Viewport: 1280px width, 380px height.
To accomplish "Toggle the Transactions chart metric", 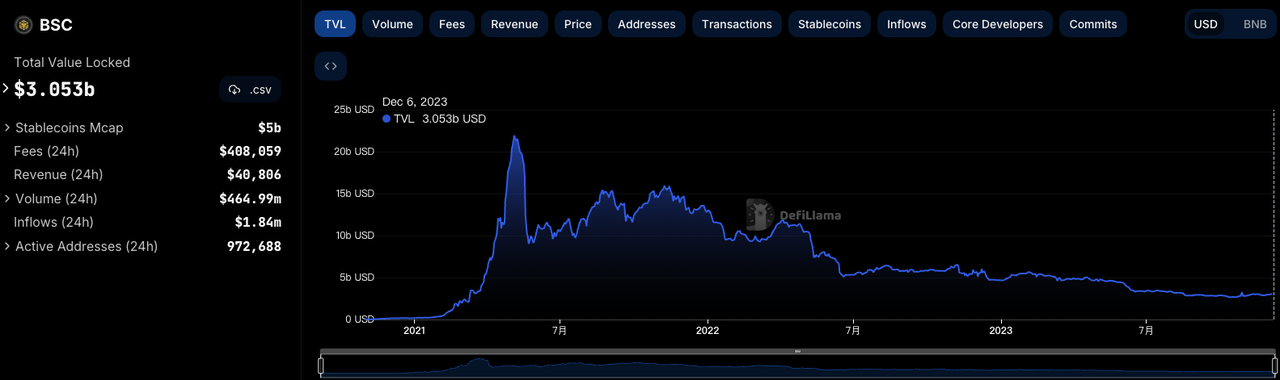I will (x=737, y=24).
